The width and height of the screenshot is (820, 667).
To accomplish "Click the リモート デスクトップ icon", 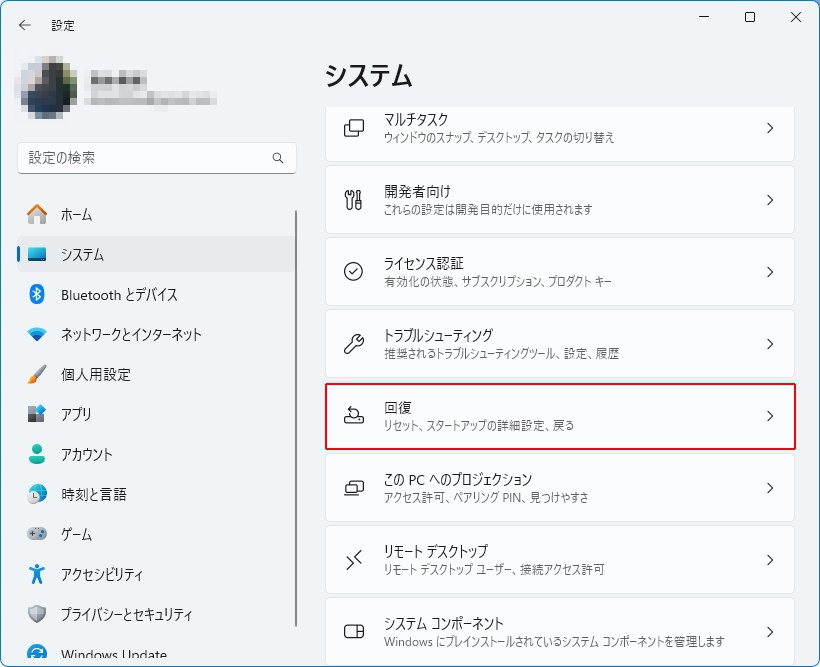I will pyautogui.click(x=354, y=560).
